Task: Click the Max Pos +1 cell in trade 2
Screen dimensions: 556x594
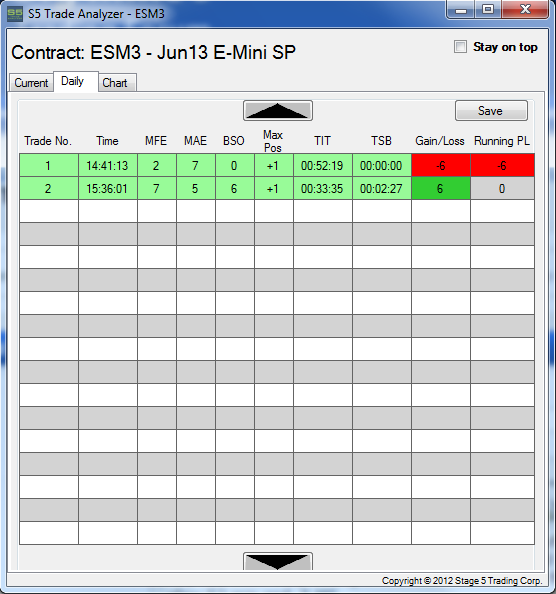Action: click(274, 188)
